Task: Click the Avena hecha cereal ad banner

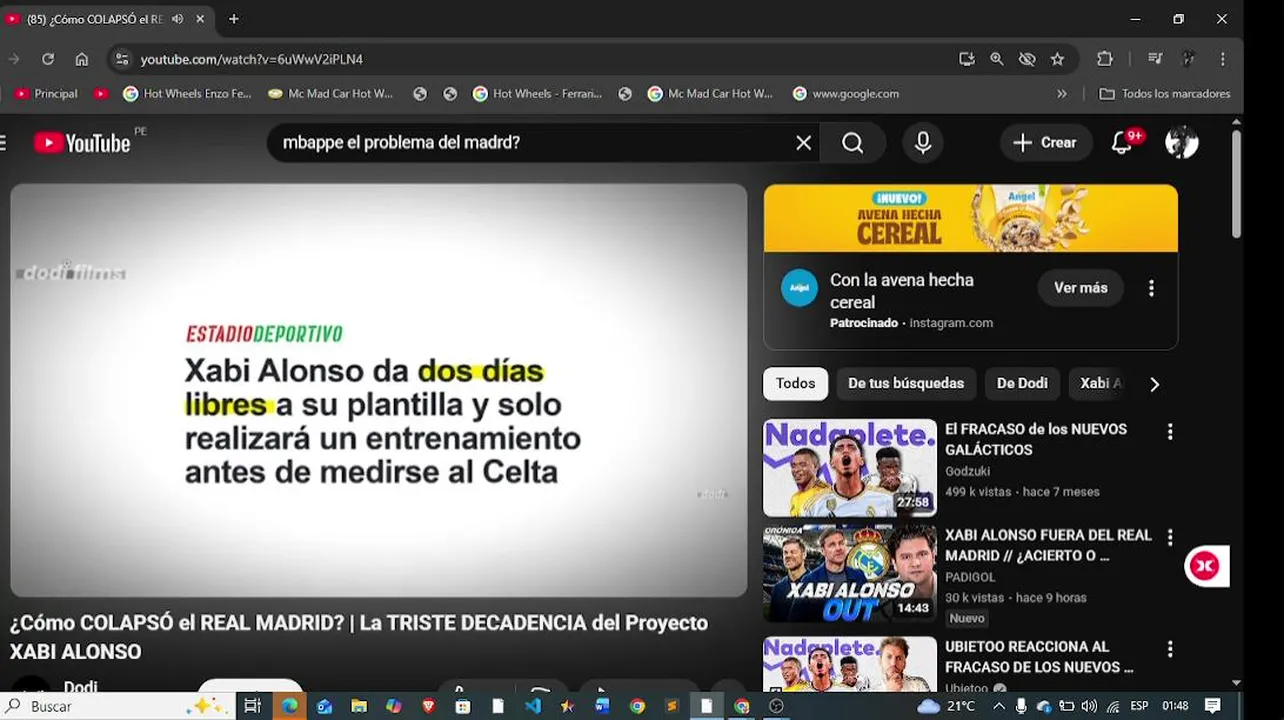Action: 970,218
